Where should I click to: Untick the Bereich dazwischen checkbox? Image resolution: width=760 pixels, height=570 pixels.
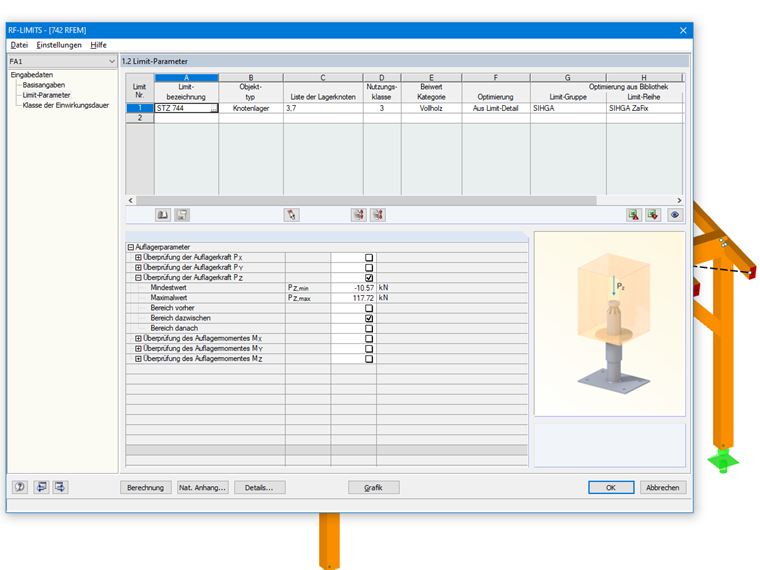pos(369,318)
